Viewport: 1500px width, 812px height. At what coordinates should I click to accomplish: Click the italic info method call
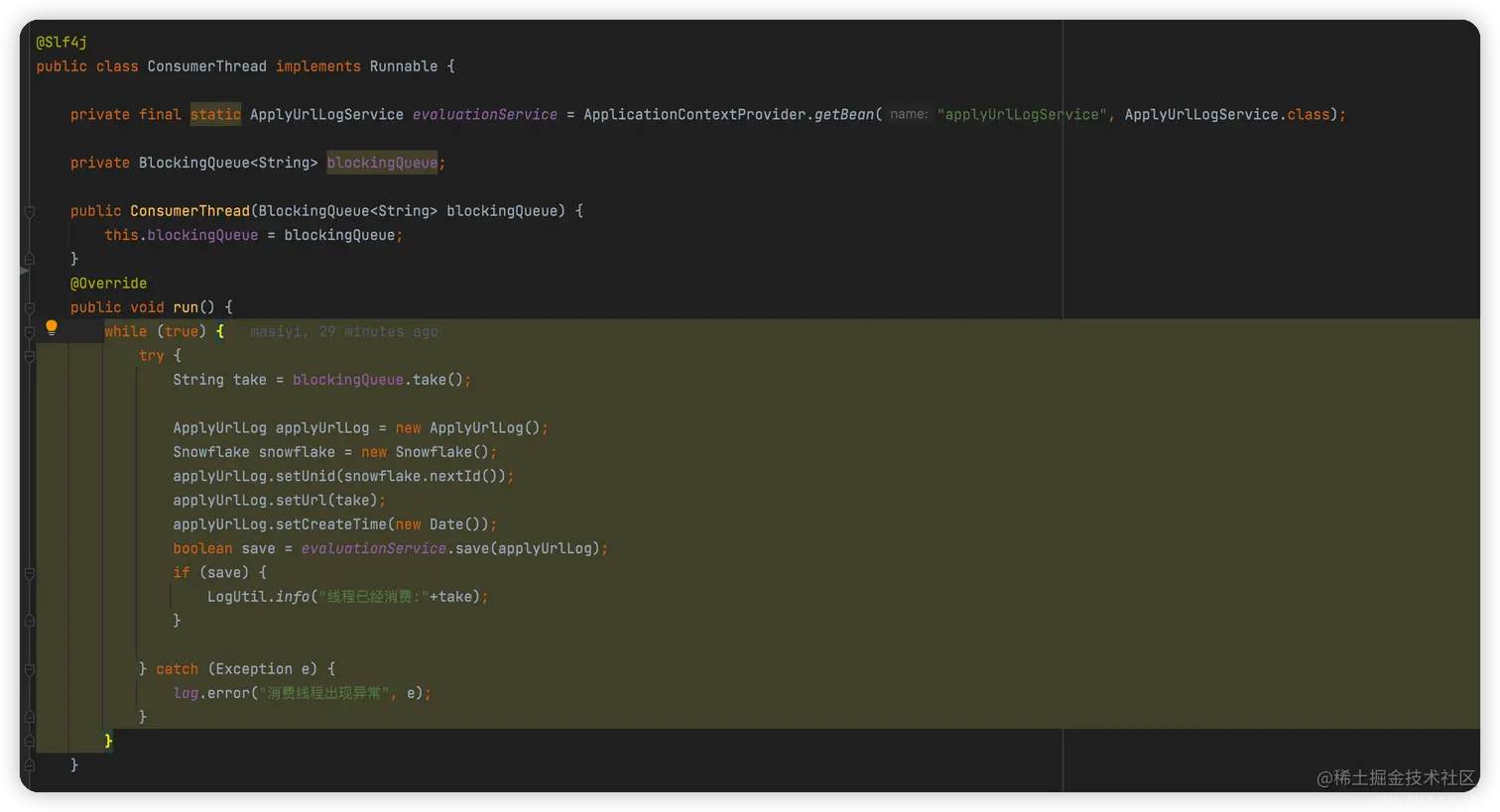pos(293,597)
